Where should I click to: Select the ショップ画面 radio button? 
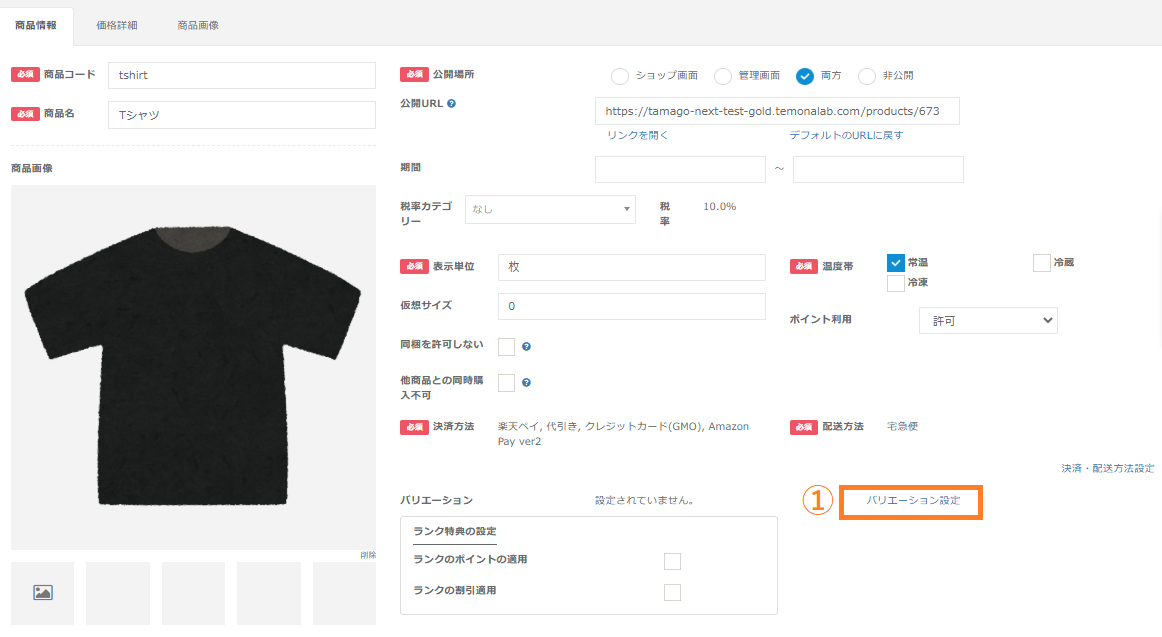point(620,76)
